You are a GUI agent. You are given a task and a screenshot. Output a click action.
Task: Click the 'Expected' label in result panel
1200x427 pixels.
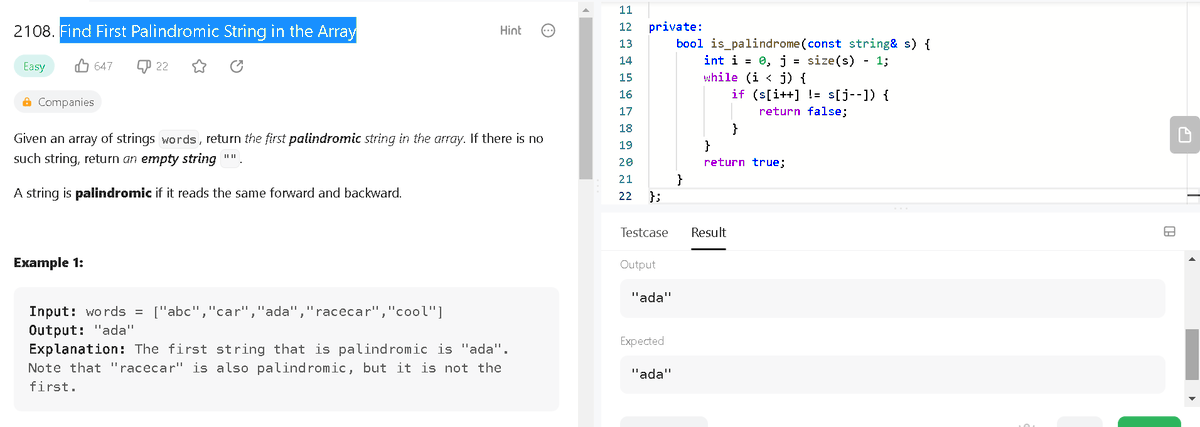(x=642, y=341)
